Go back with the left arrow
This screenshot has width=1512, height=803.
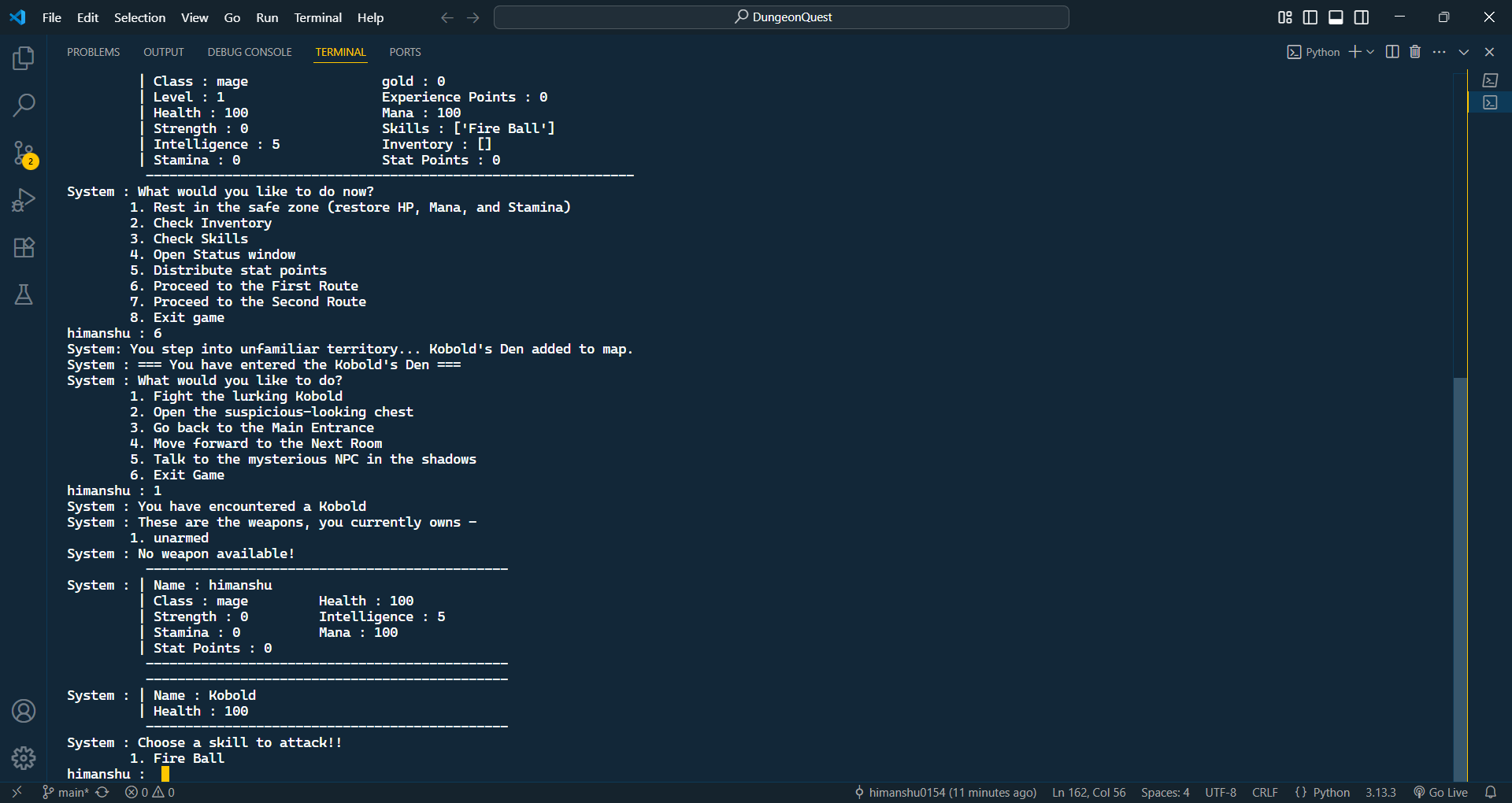pos(447,17)
